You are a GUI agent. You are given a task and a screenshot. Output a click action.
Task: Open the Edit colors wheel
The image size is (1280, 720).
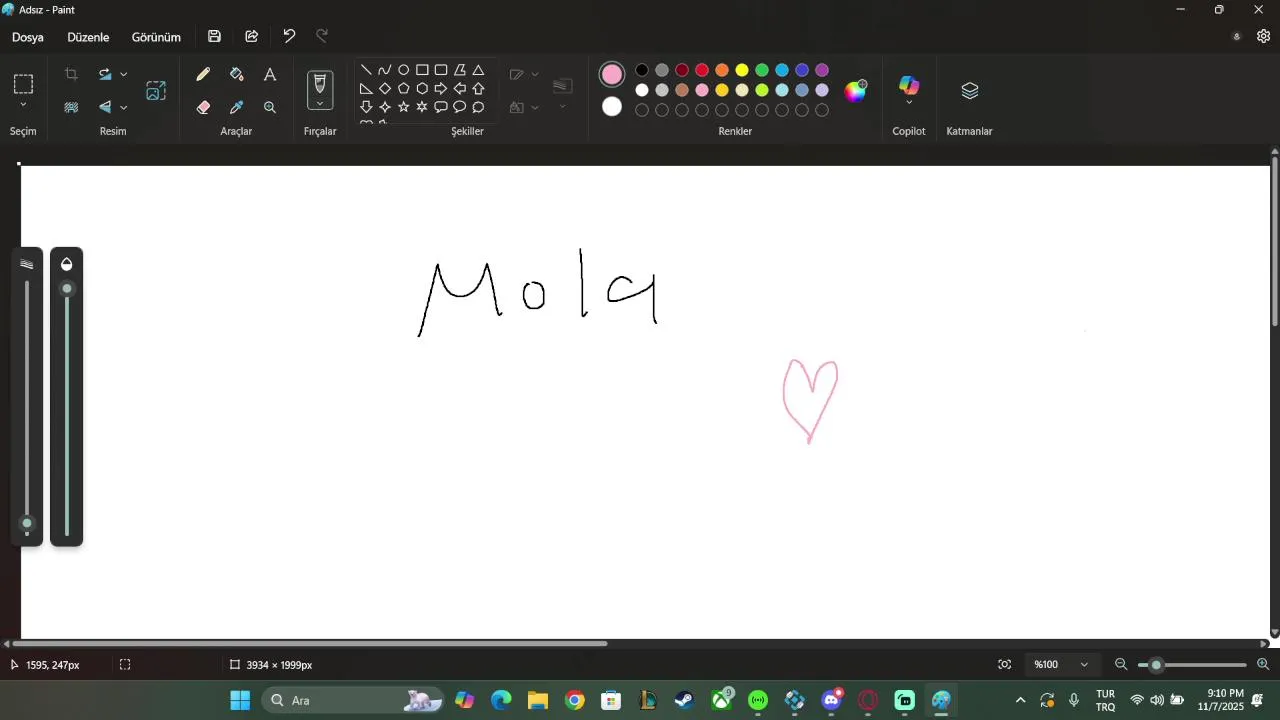pos(856,91)
